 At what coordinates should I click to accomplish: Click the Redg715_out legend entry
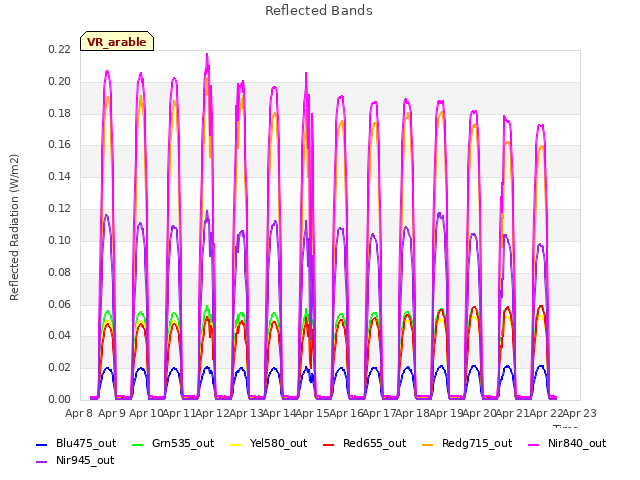pos(467,443)
